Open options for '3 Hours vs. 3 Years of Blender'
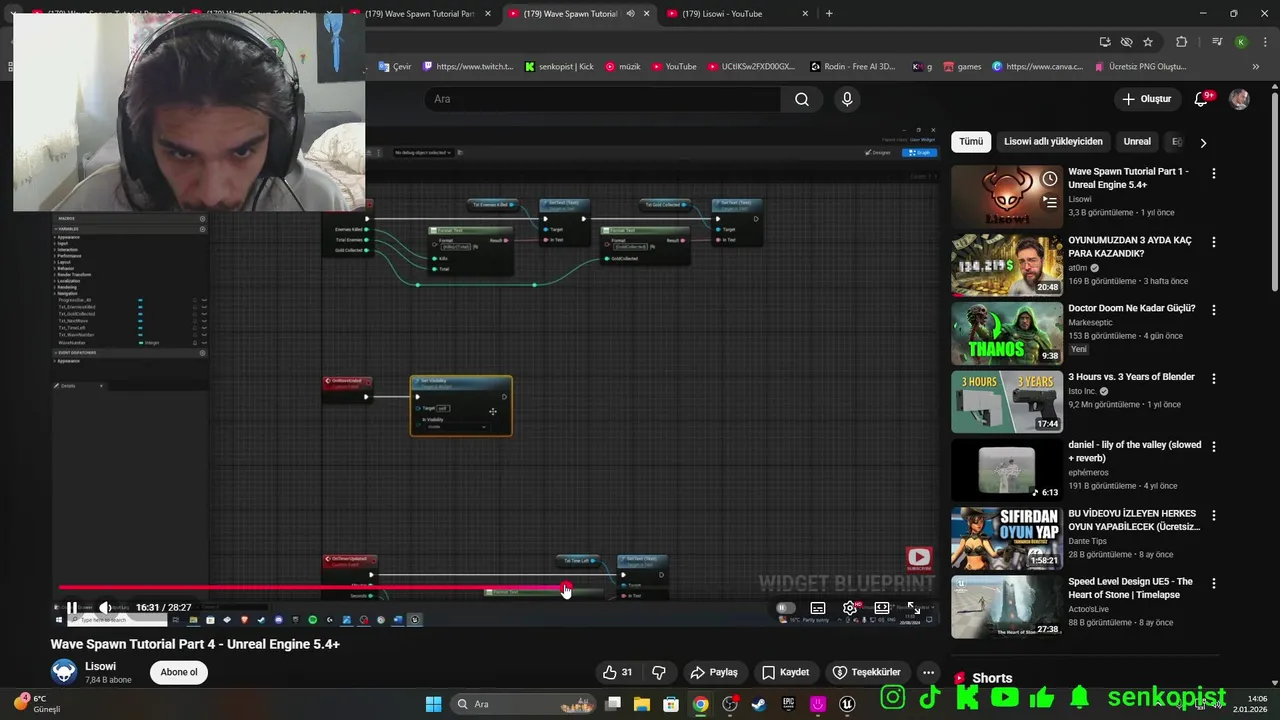Viewport: 1280px width, 720px height. [1214, 379]
